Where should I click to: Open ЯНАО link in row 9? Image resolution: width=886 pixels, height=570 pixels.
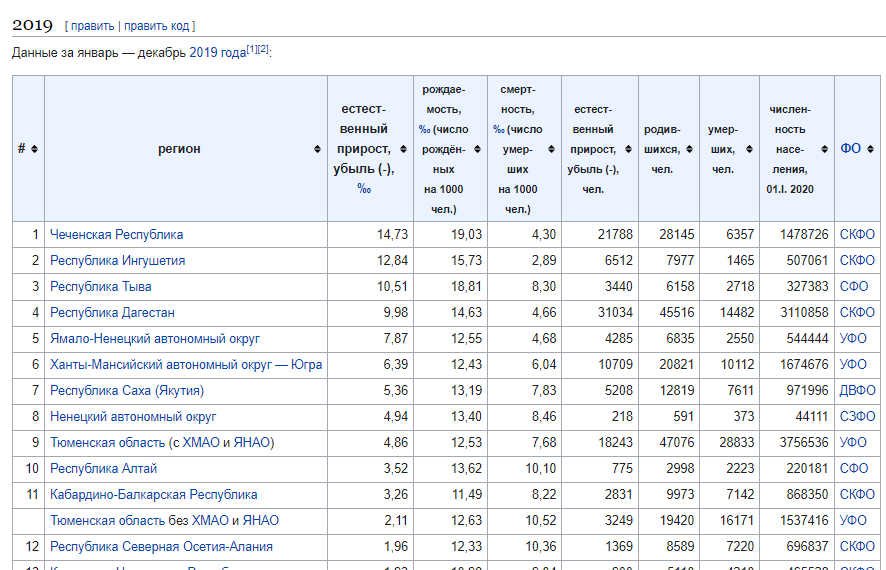point(252,442)
